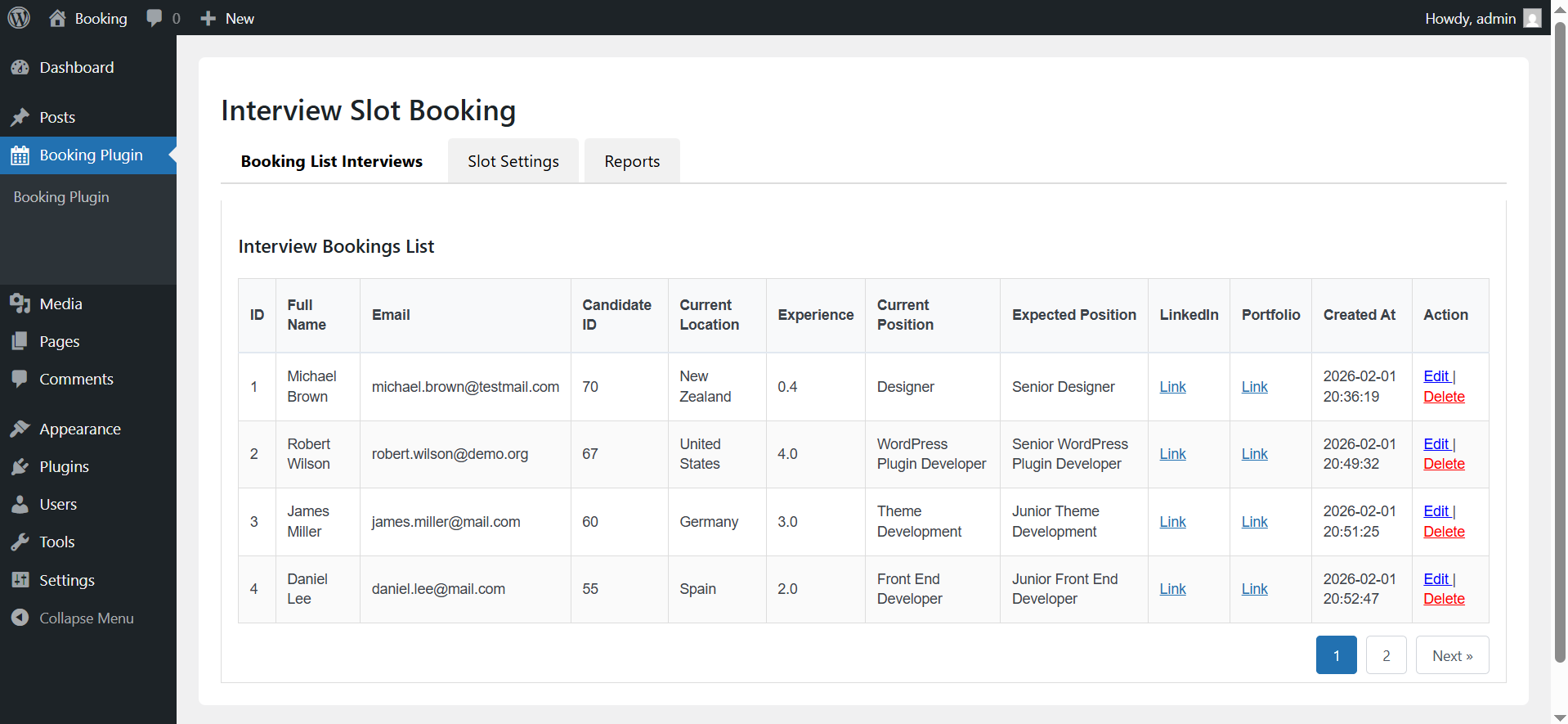Open Howdy, admin account menu
Image resolution: width=1568 pixels, height=724 pixels.
pyautogui.click(x=1483, y=18)
